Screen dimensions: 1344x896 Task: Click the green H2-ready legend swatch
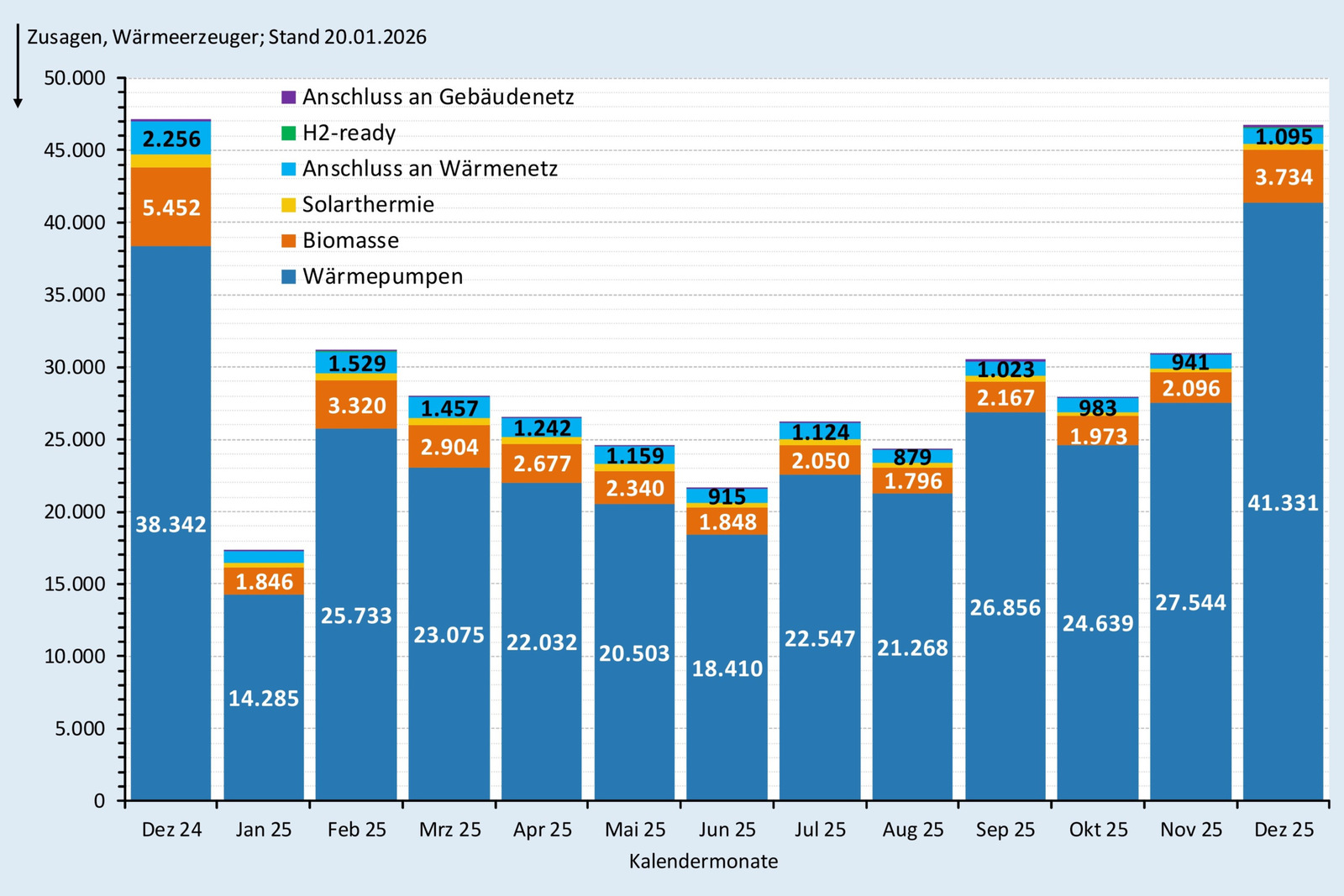289,134
